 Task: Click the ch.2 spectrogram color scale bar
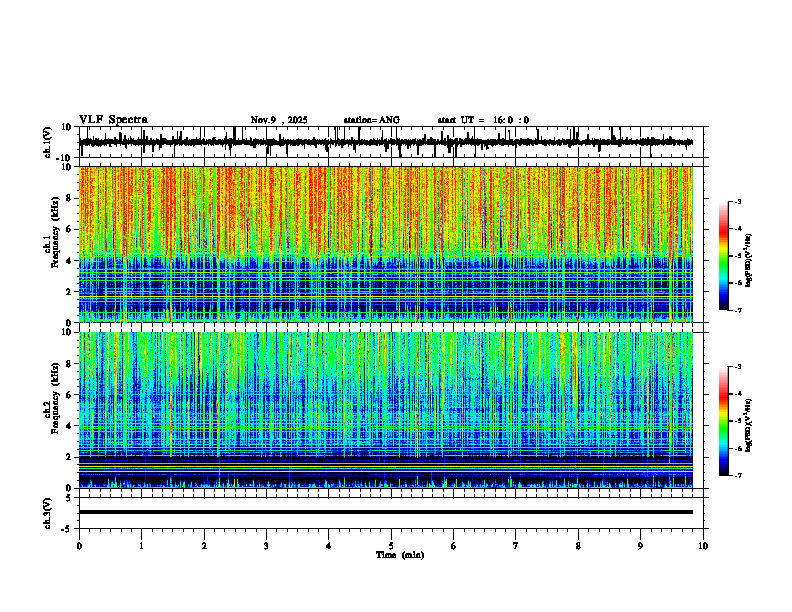(723, 421)
